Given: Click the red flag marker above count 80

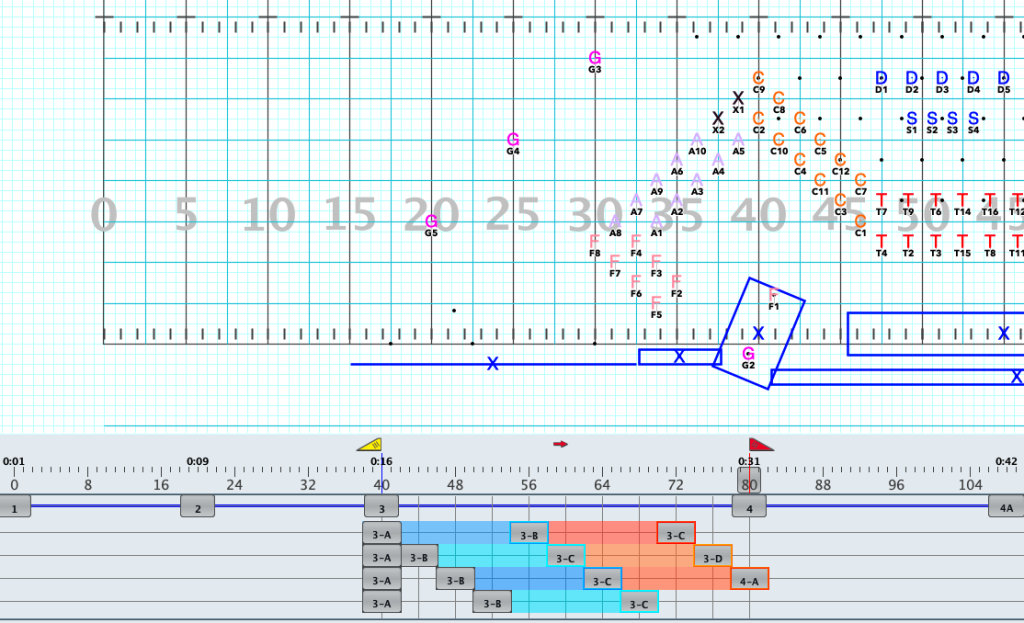Looking at the screenshot, I should pyautogui.click(x=757, y=444).
